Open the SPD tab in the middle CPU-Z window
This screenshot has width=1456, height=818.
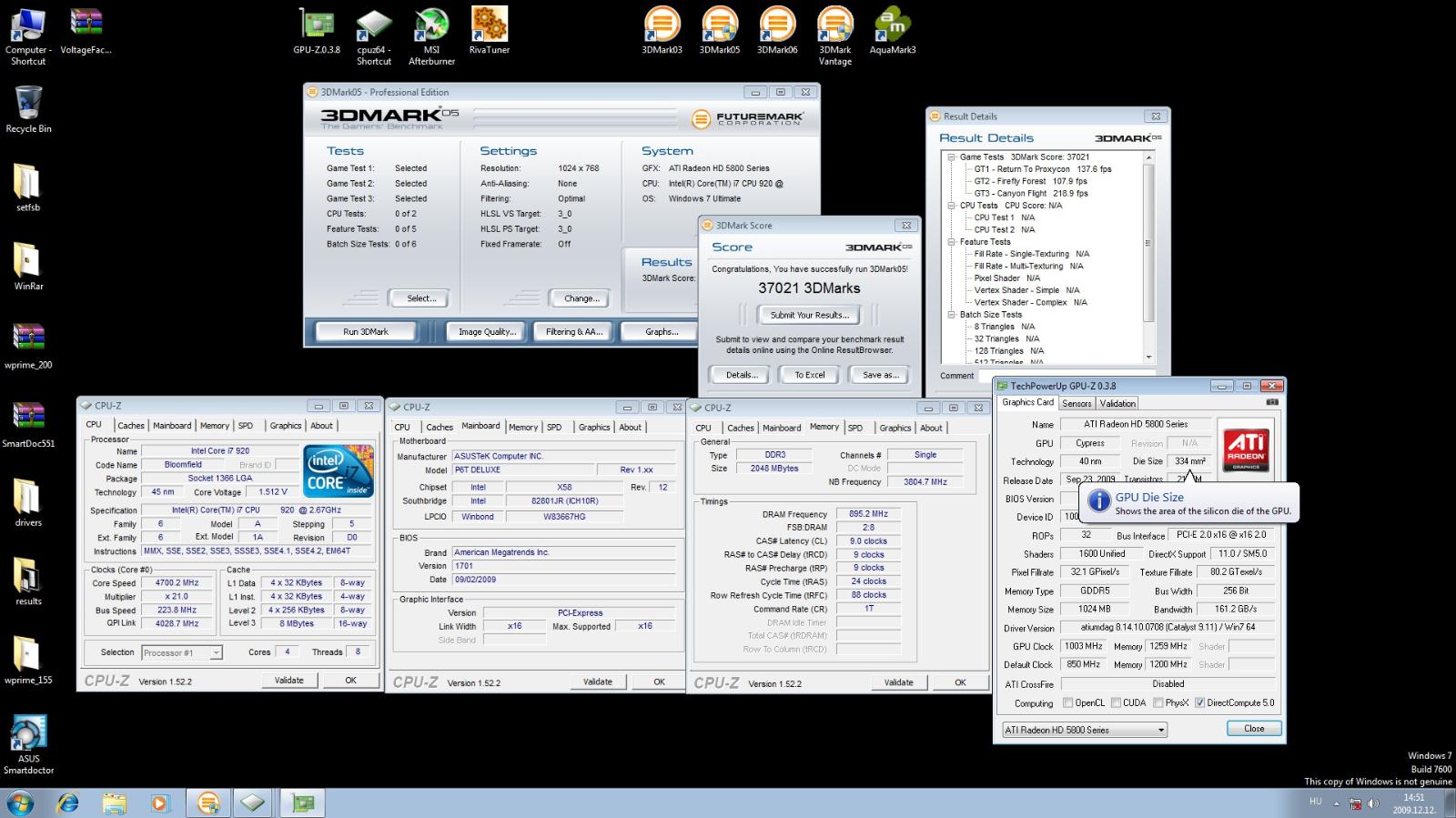click(x=554, y=427)
